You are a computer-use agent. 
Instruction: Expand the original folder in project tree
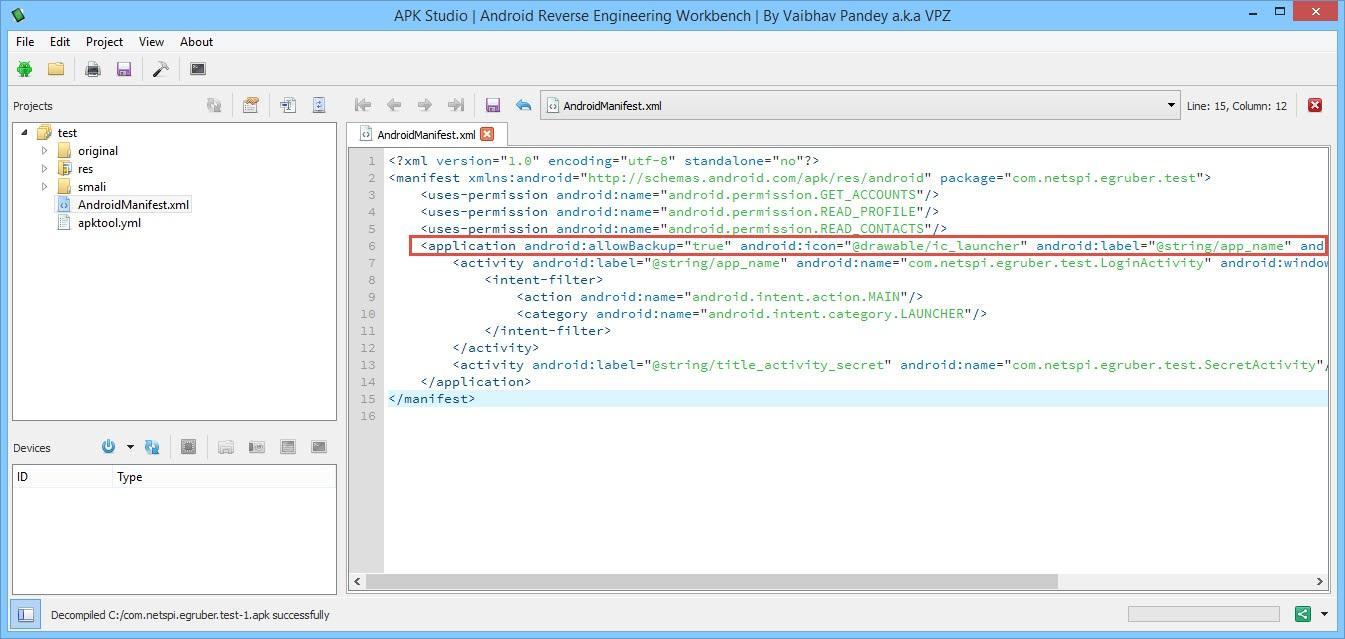[x=44, y=151]
